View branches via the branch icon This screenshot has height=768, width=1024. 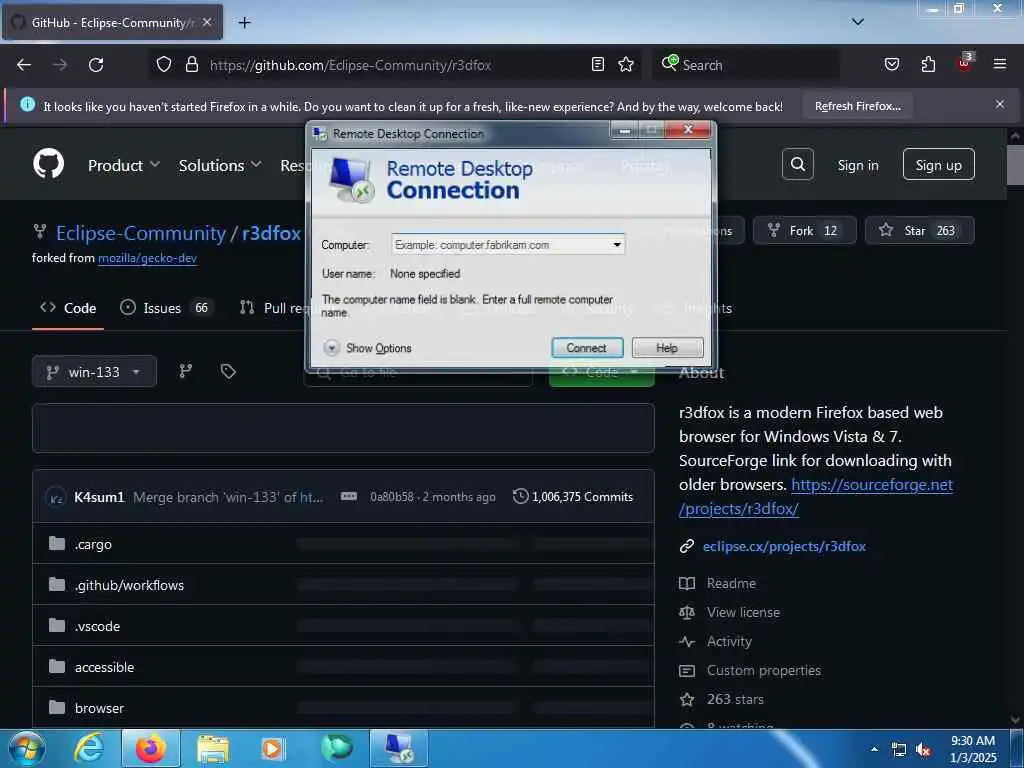click(x=185, y=371)
